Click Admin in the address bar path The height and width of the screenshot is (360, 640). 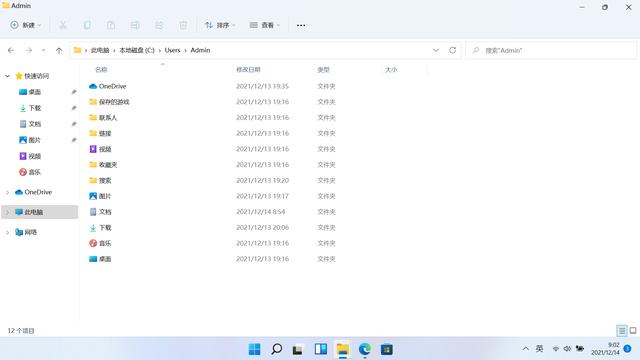200,50
